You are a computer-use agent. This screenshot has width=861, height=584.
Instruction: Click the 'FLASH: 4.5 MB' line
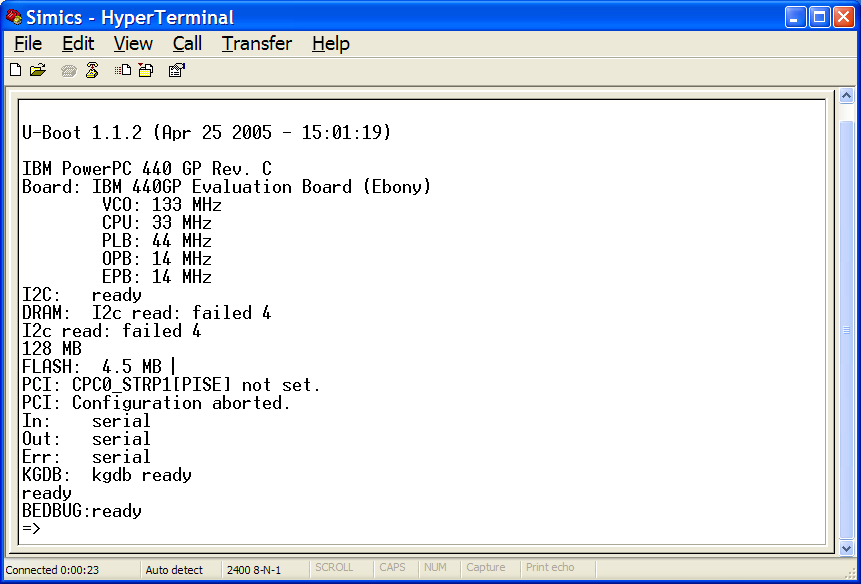coord(92,367)
